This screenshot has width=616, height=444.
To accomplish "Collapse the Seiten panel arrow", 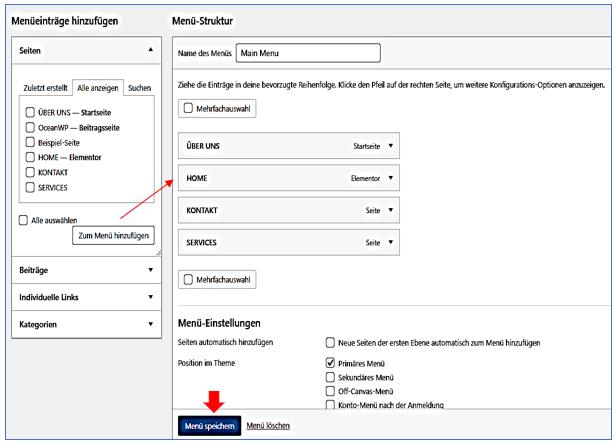I will coord(151,49).
